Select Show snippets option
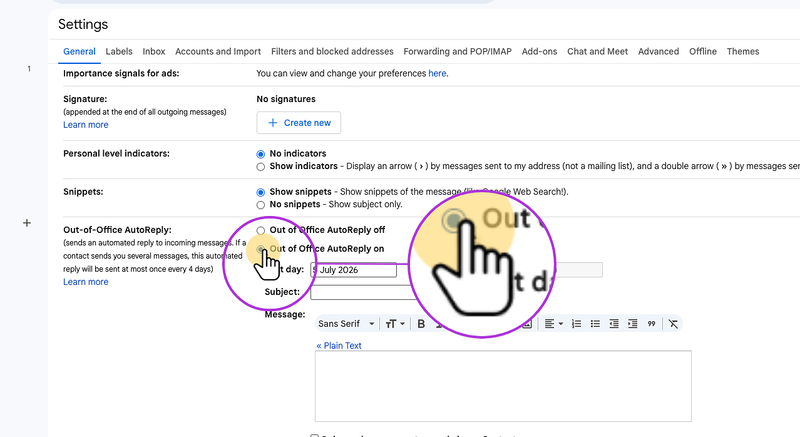This screenshot has height=437, width=800. pyautogui.click(x=261, y=192)
